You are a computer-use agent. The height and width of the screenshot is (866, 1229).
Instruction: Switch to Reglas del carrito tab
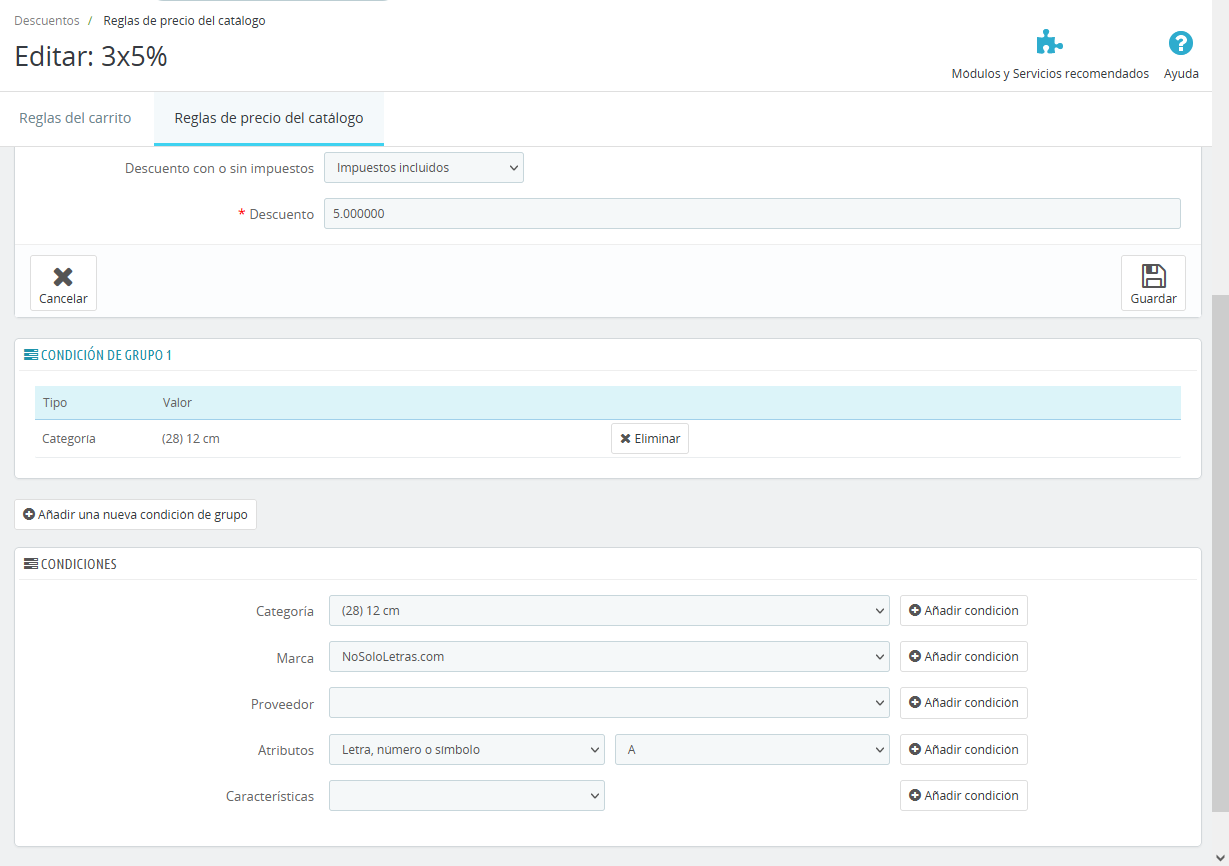(x=75, y=118)
